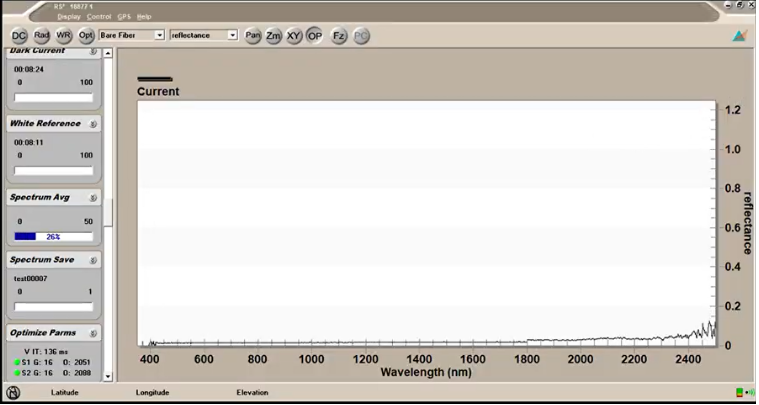Toggle the OP round button

point(315,36)
